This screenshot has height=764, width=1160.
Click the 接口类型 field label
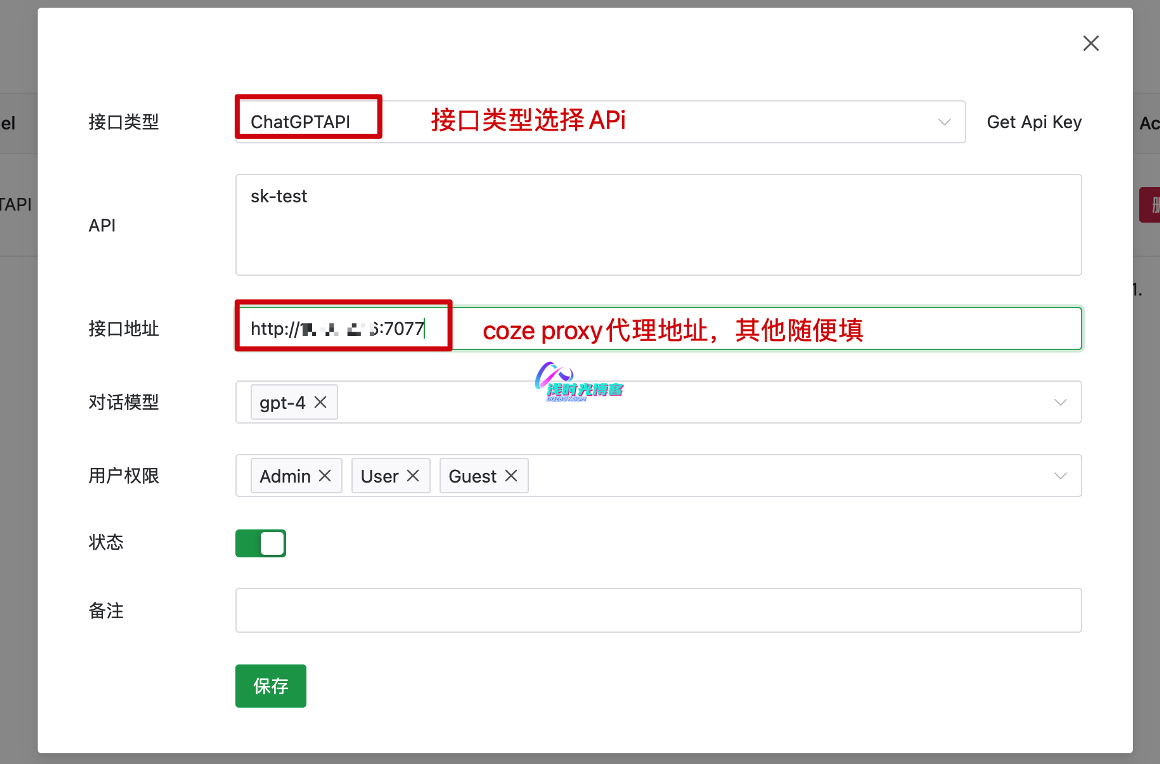click(124, 122)
